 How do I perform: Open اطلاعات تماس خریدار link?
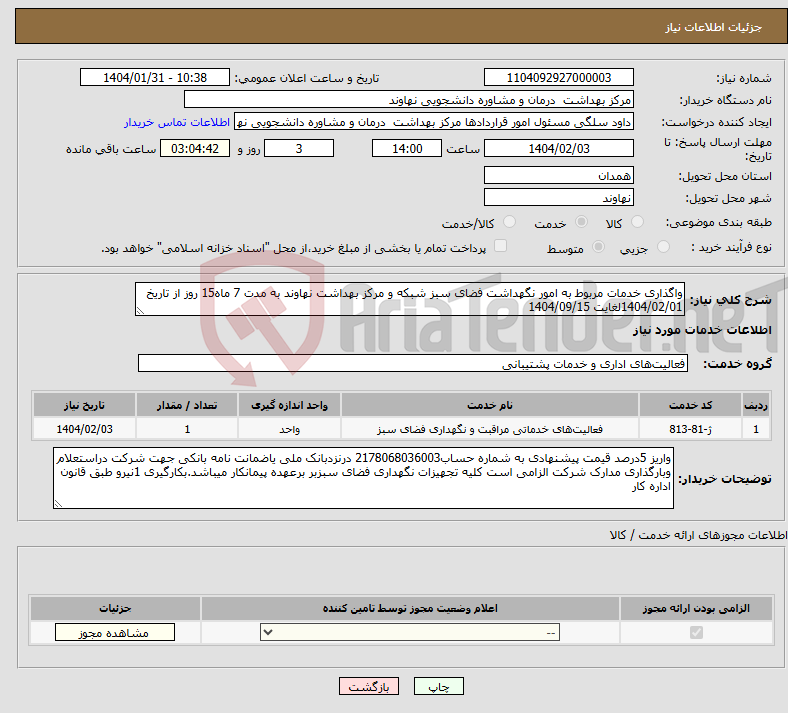tap(177, 122)
